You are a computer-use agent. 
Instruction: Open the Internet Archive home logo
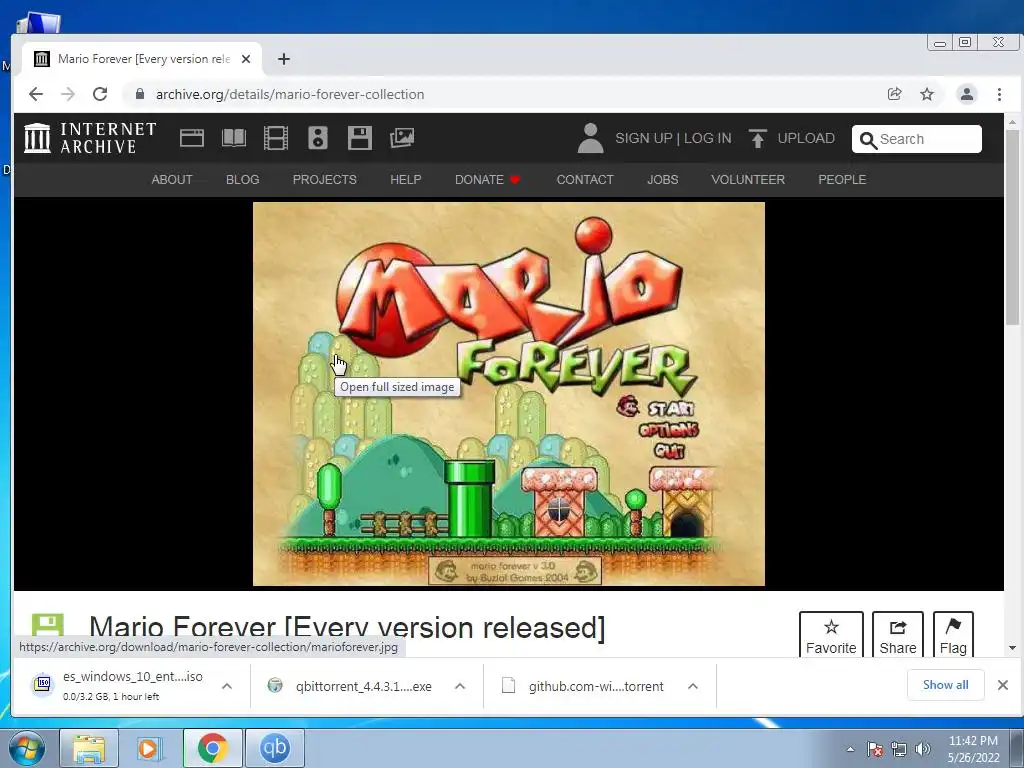90,138
